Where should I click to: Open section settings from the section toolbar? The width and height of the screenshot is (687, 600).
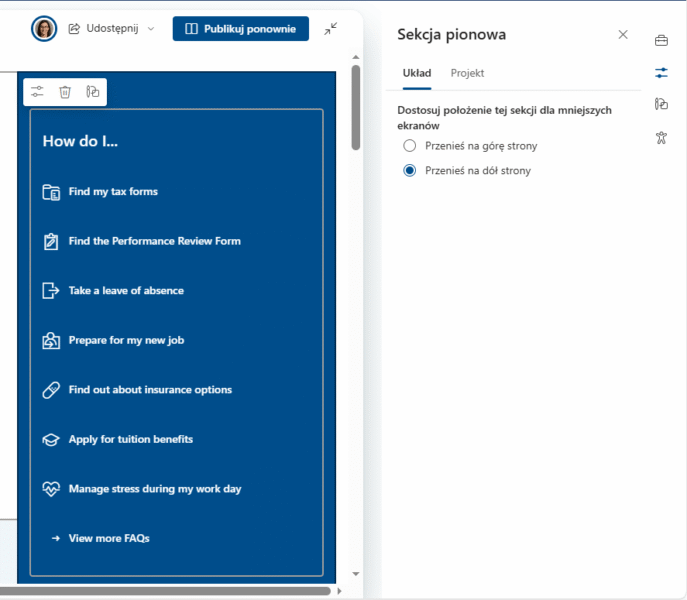pos(37,92)
